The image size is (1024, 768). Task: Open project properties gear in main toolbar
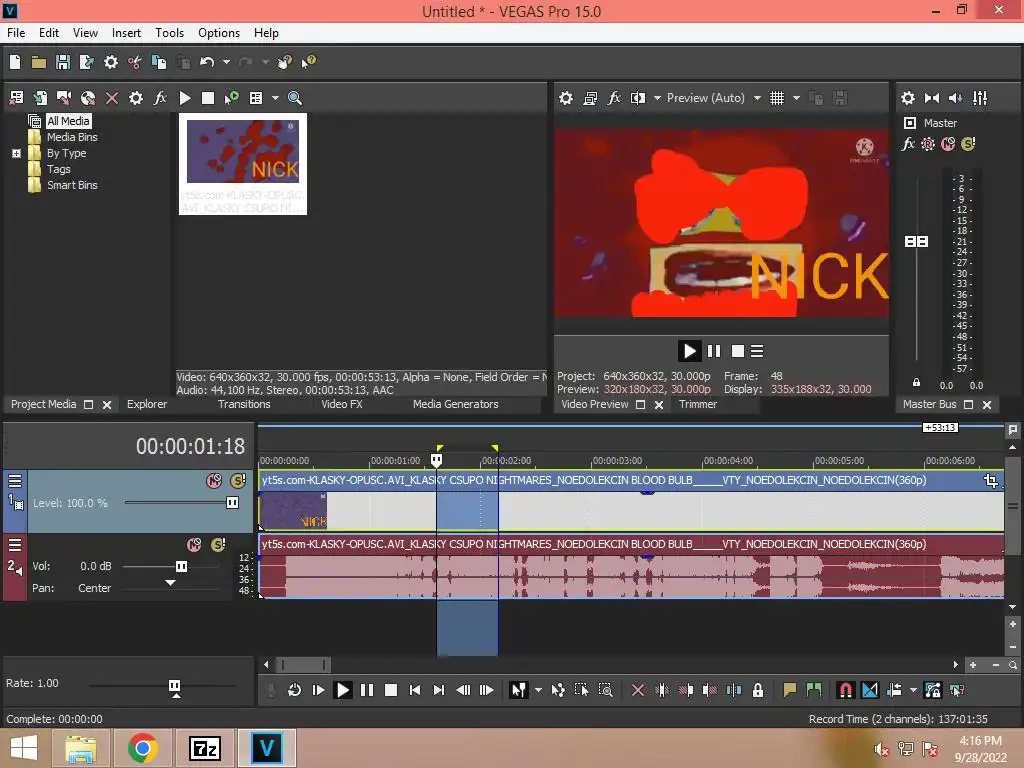coord(111,62)
